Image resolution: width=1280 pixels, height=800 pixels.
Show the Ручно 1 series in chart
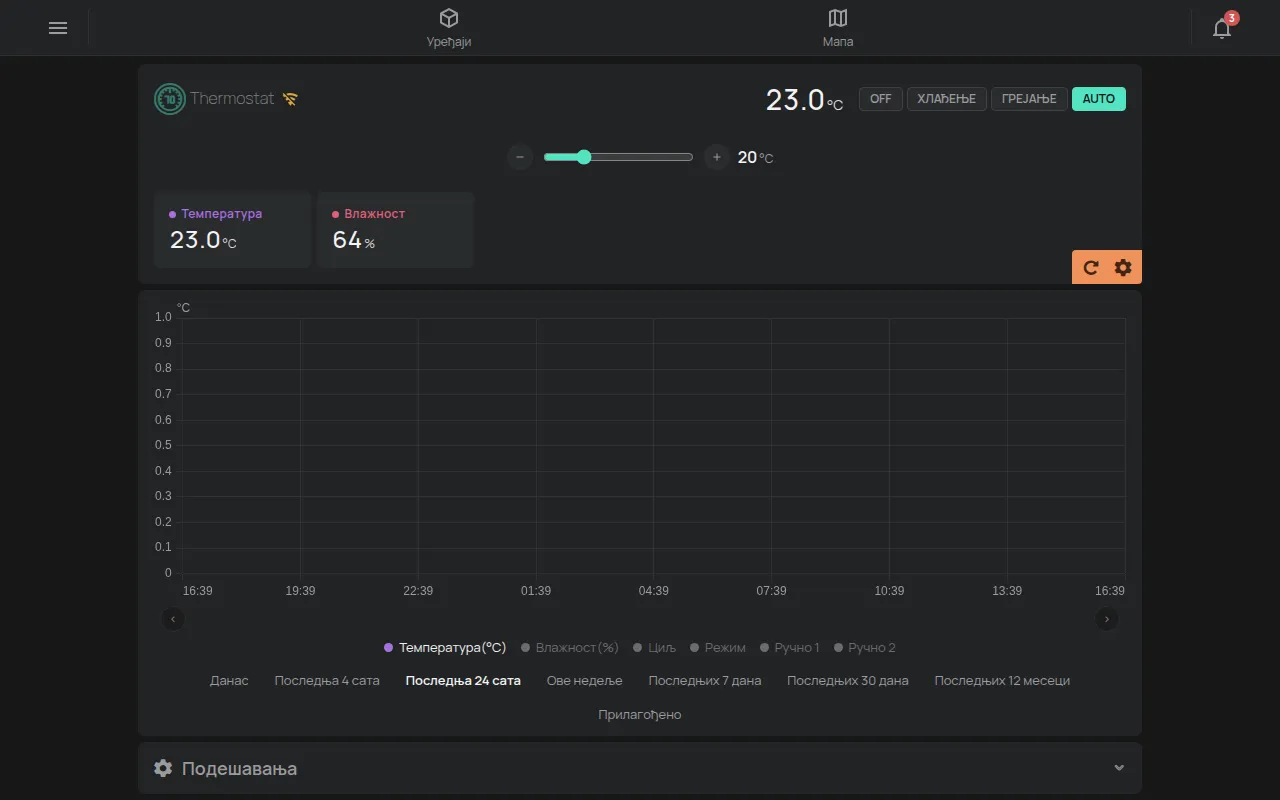tap(790, 648)
